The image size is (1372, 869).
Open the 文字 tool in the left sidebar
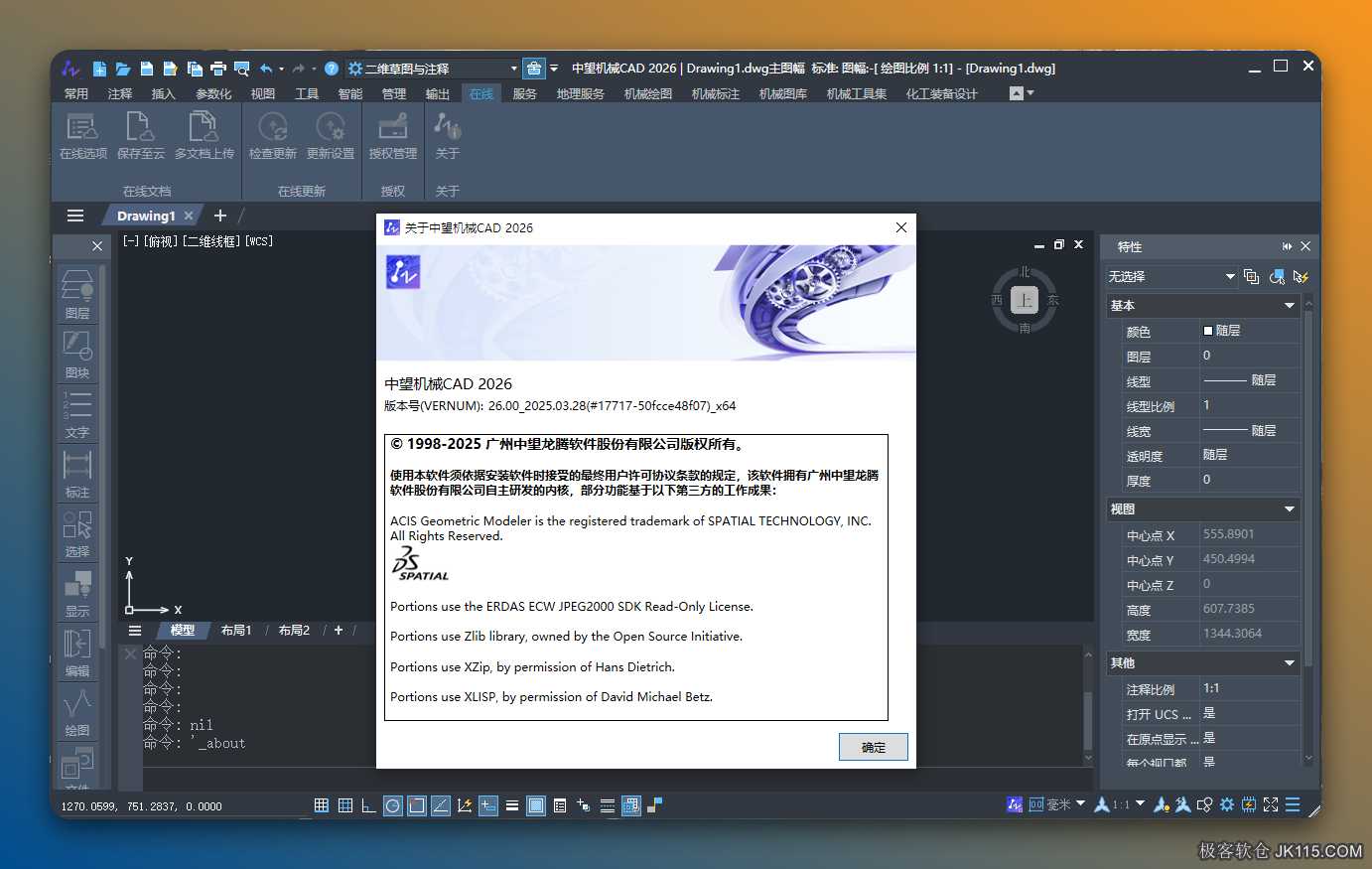(x=77, y=413)
